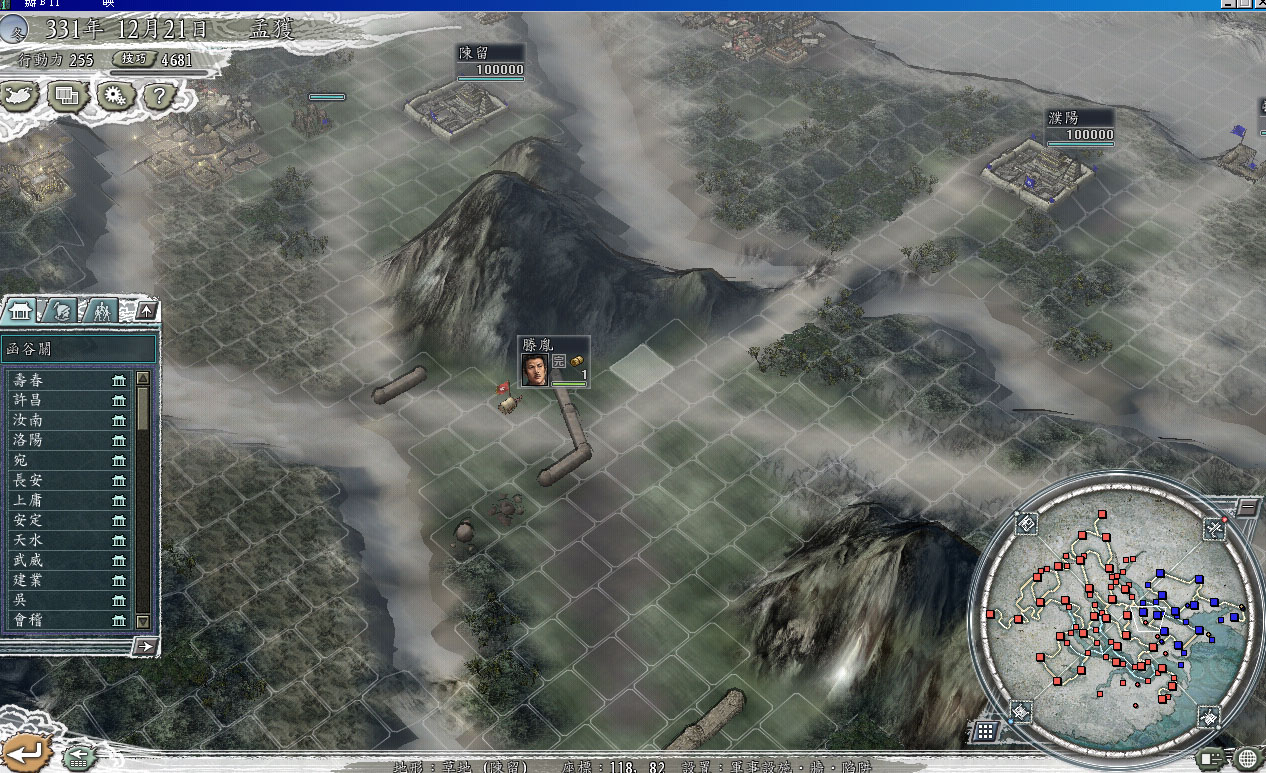Image resolution: width=1266 pixels, height=773 pixels.
Task: Select 吳 in the city list
Action: [68, 600]
